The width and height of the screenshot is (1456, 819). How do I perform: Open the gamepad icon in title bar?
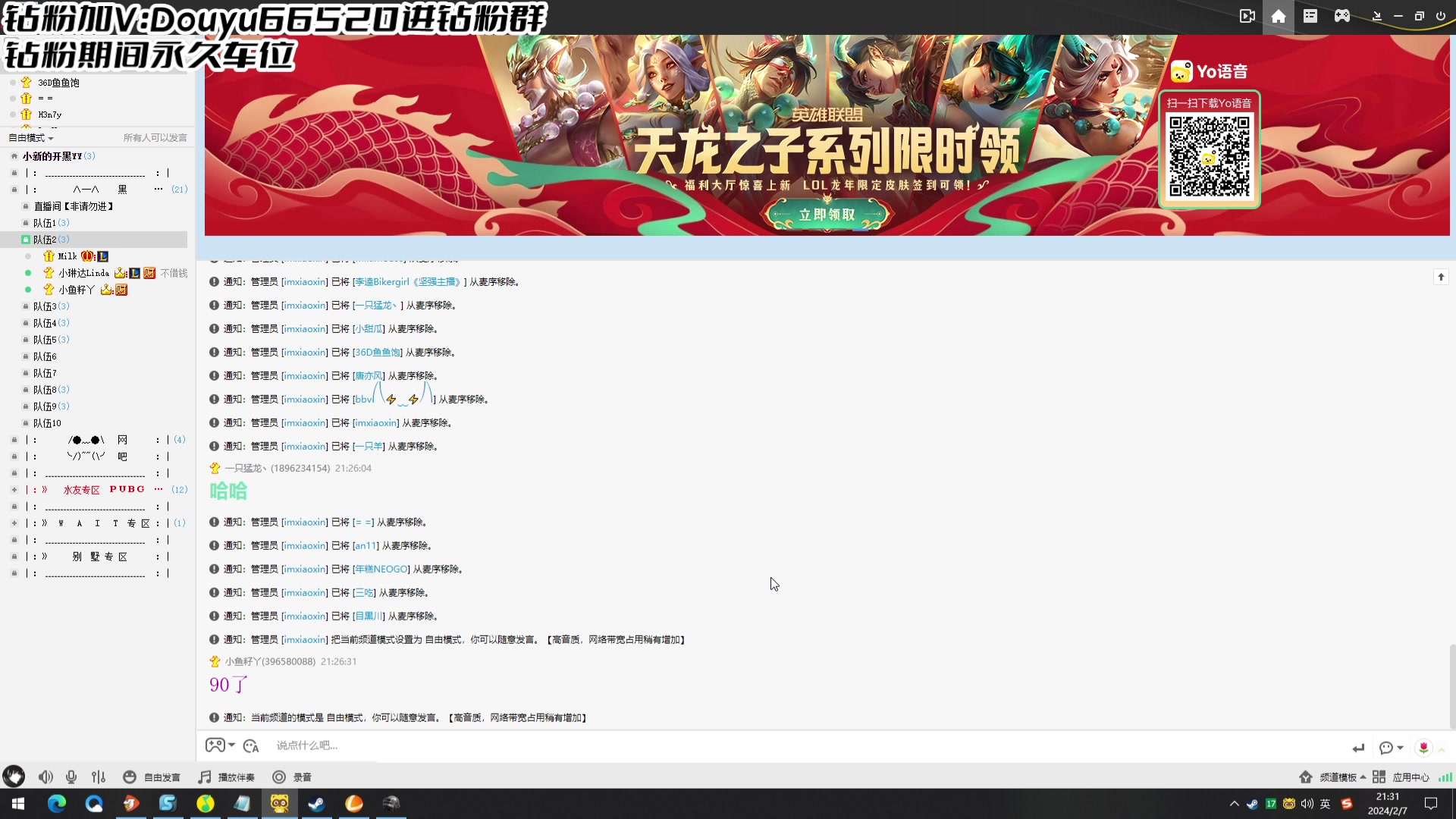click(x=1342, y=16)
